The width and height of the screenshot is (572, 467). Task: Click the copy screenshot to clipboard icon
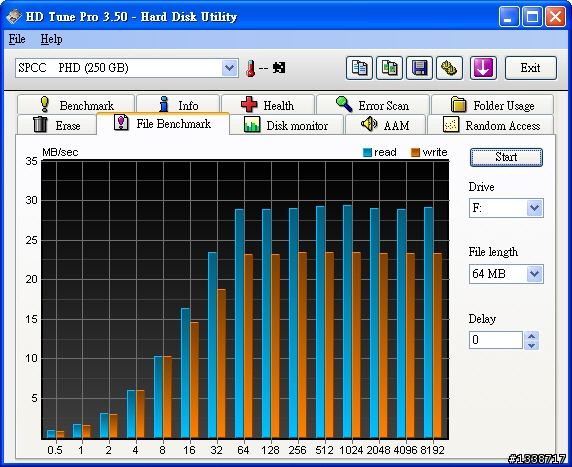(x=389, y=68)
